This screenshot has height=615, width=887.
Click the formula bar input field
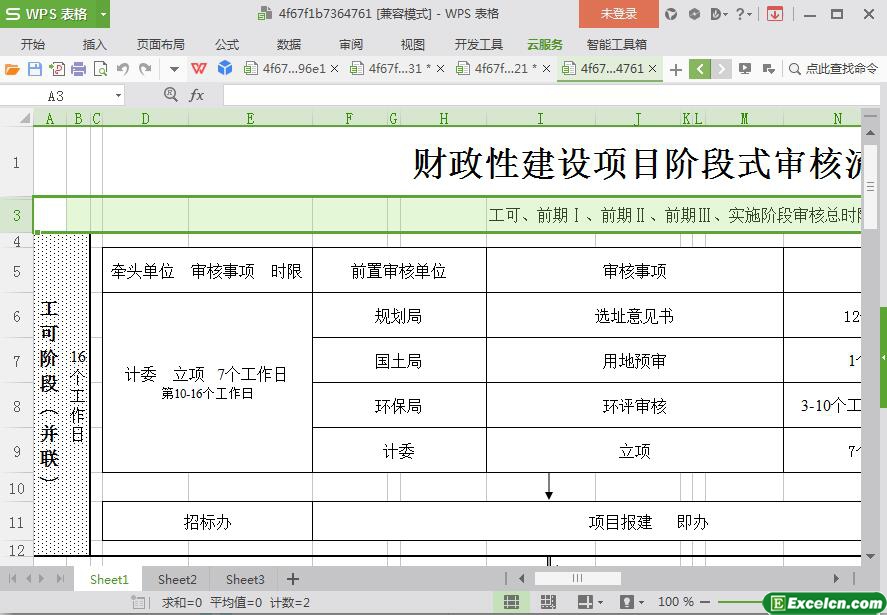click(540, 95)
